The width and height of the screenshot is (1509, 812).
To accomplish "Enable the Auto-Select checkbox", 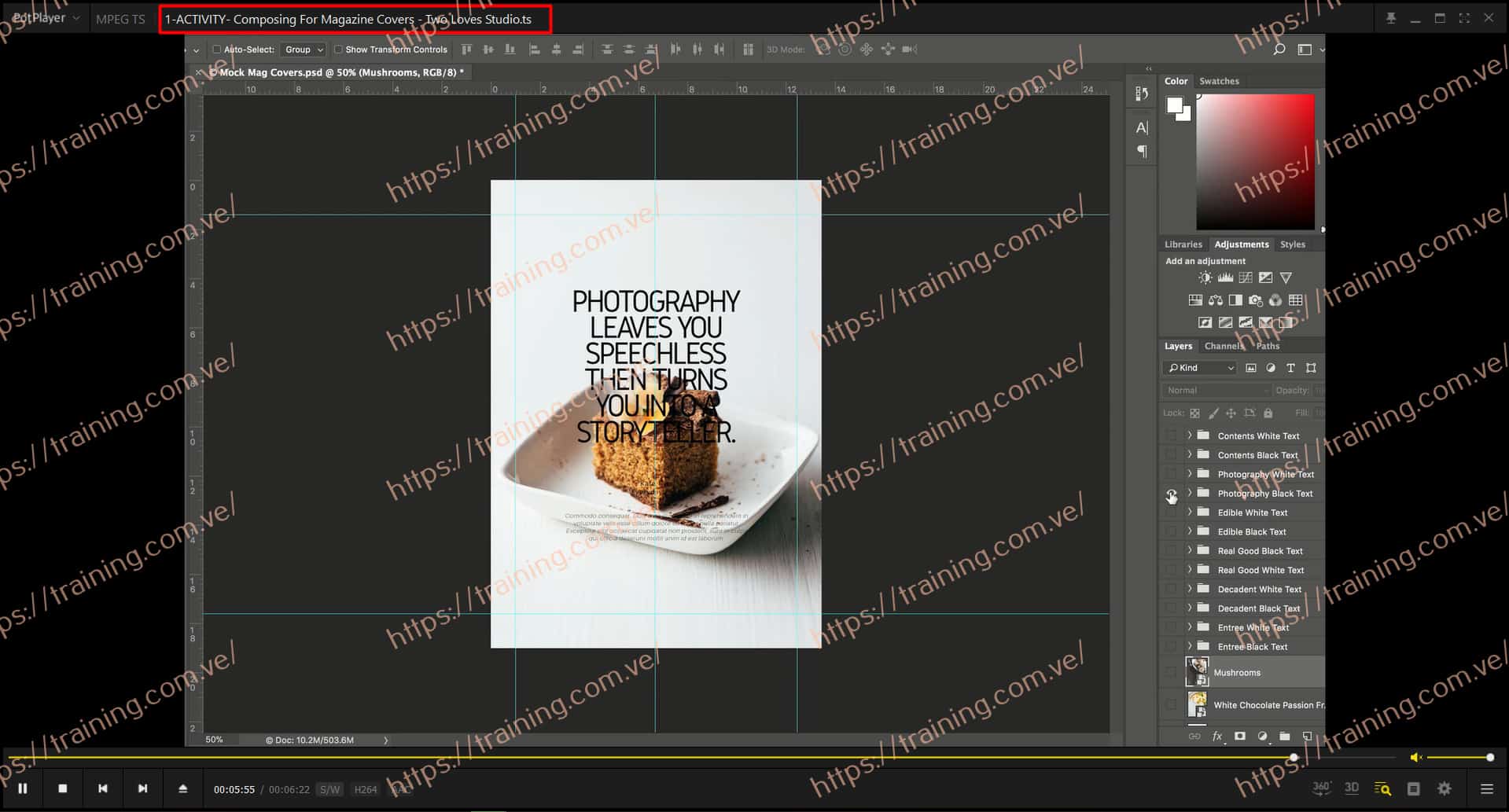I will coord(217,50).
